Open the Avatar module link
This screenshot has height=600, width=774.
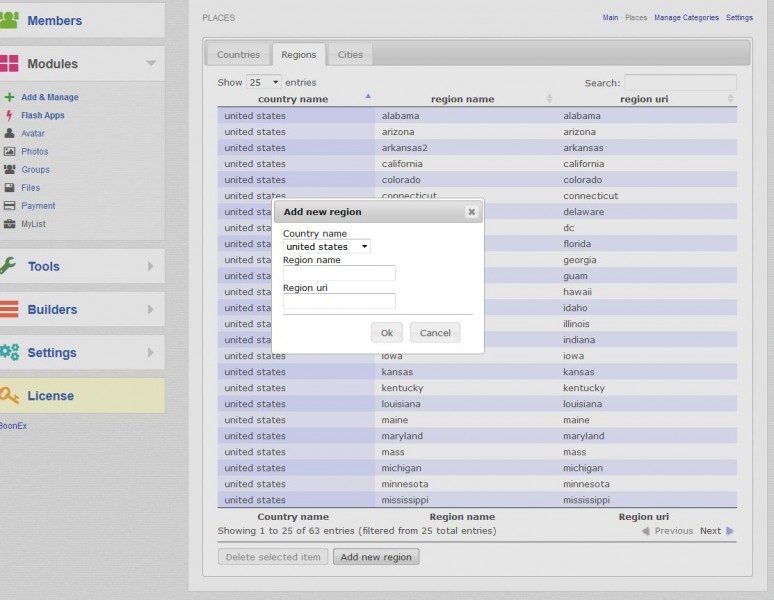(x=33, y=133)
